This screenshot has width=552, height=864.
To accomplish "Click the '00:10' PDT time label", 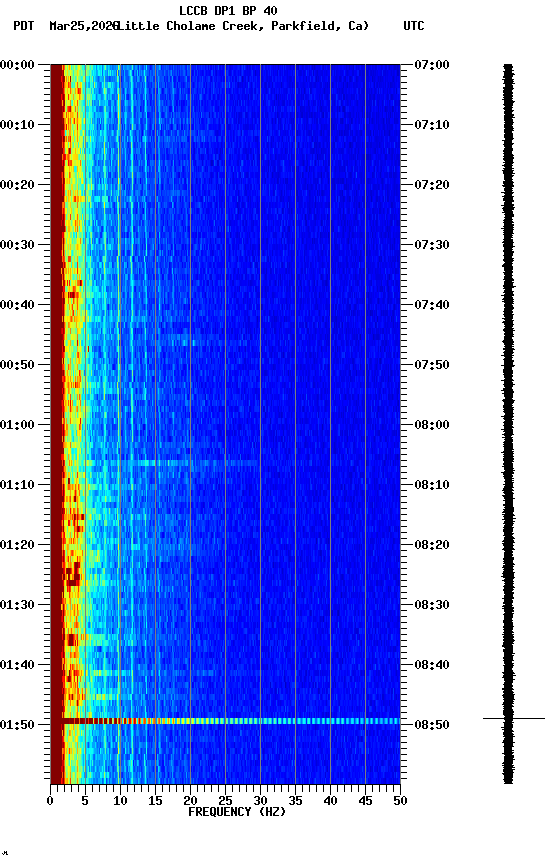I will 17,125.
